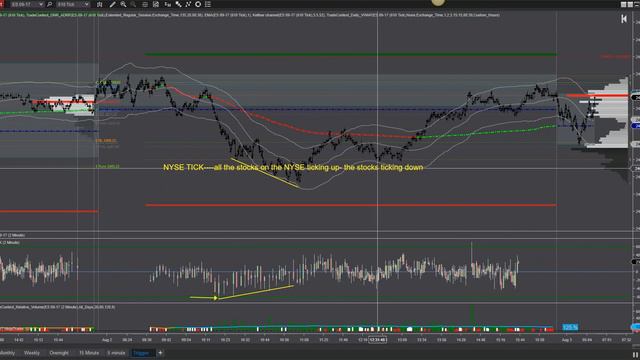The image size is (640, 360).
Task: Click the zoom out magnifier icon
Action: (x=133, y=4)
